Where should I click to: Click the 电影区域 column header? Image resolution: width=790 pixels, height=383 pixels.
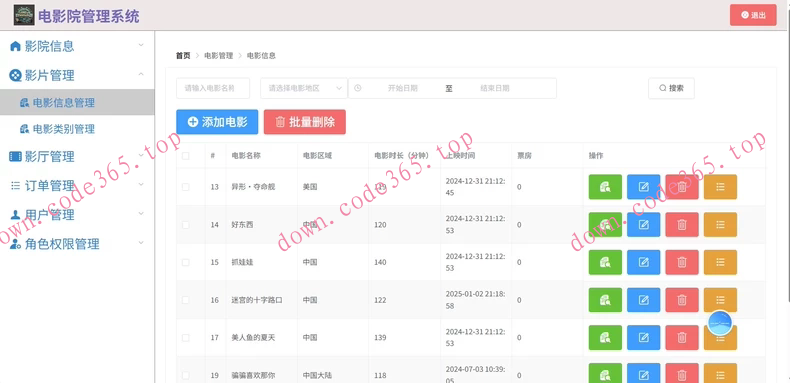(x=317, y=156)
